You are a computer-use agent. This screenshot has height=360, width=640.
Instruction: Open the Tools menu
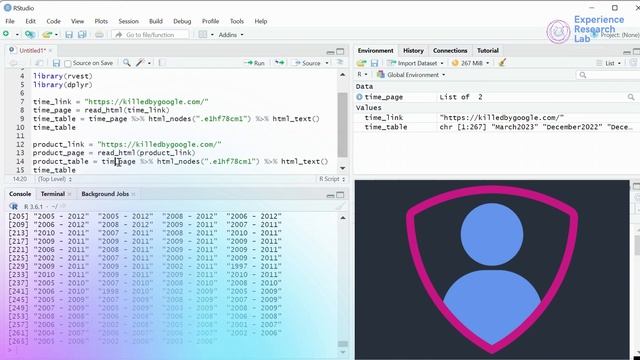237,21
